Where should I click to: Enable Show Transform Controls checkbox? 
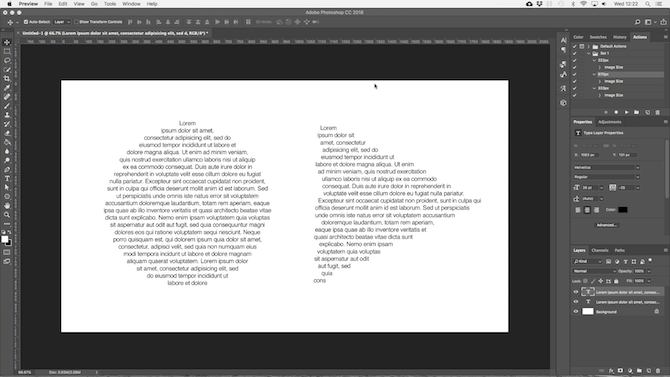point(76,22)
